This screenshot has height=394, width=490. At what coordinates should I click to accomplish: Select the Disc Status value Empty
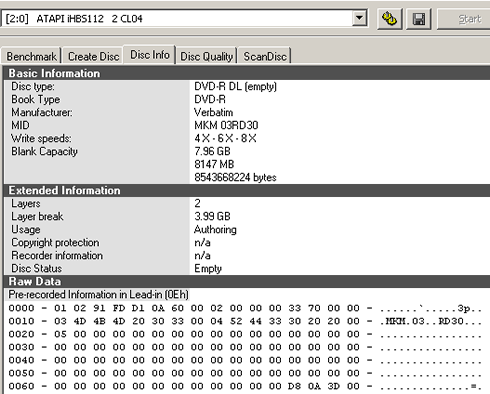click(x=208, y=268)
